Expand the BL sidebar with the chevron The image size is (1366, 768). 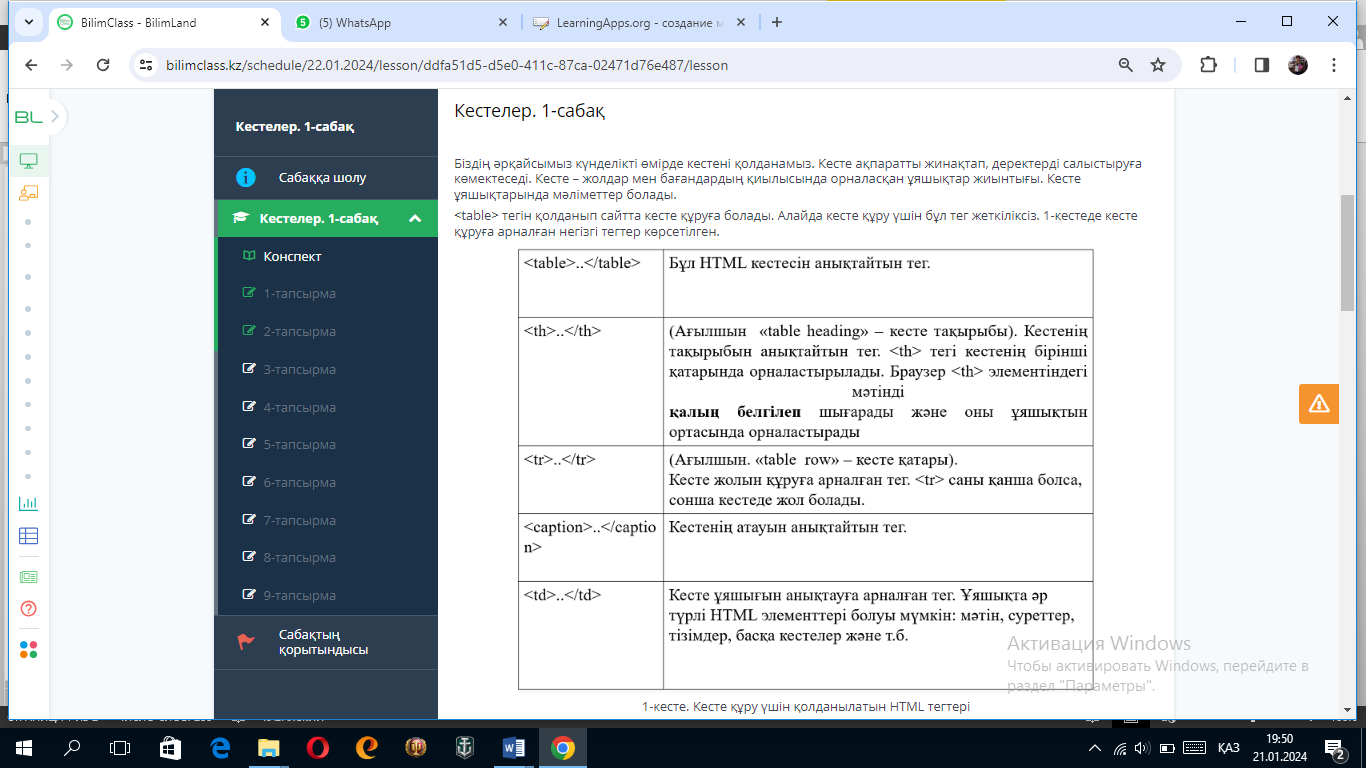pyautogui.click(x=55, y=117)
